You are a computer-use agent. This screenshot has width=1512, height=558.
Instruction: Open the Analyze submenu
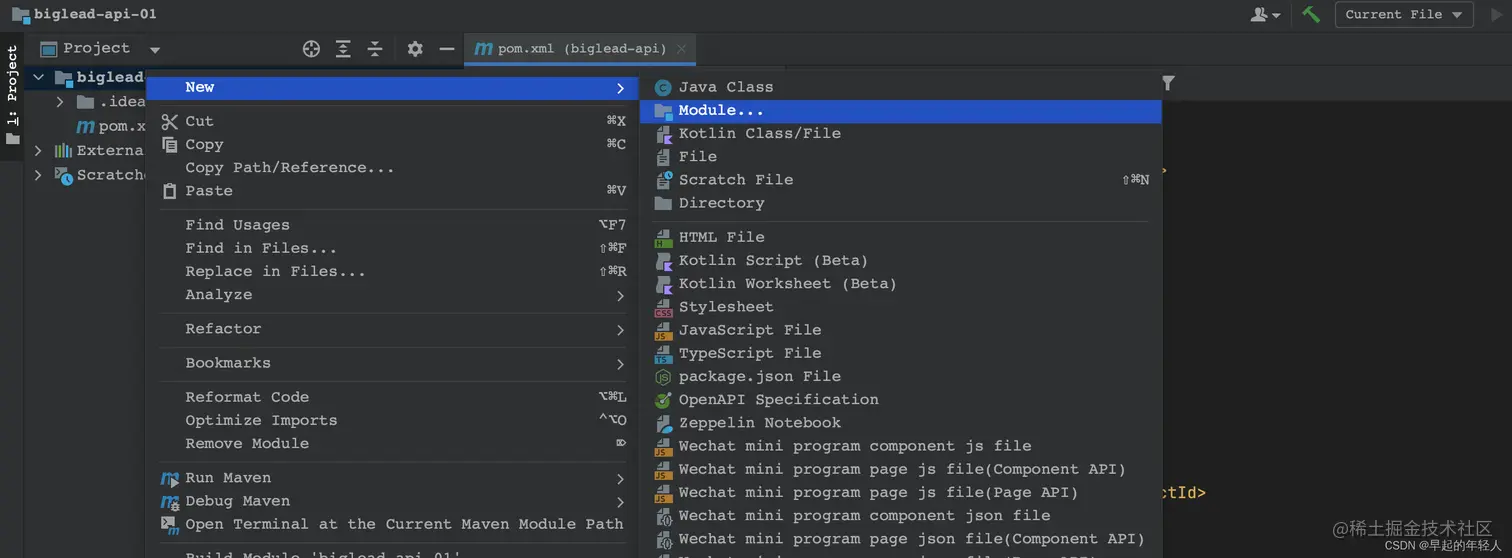click(392, 294)
